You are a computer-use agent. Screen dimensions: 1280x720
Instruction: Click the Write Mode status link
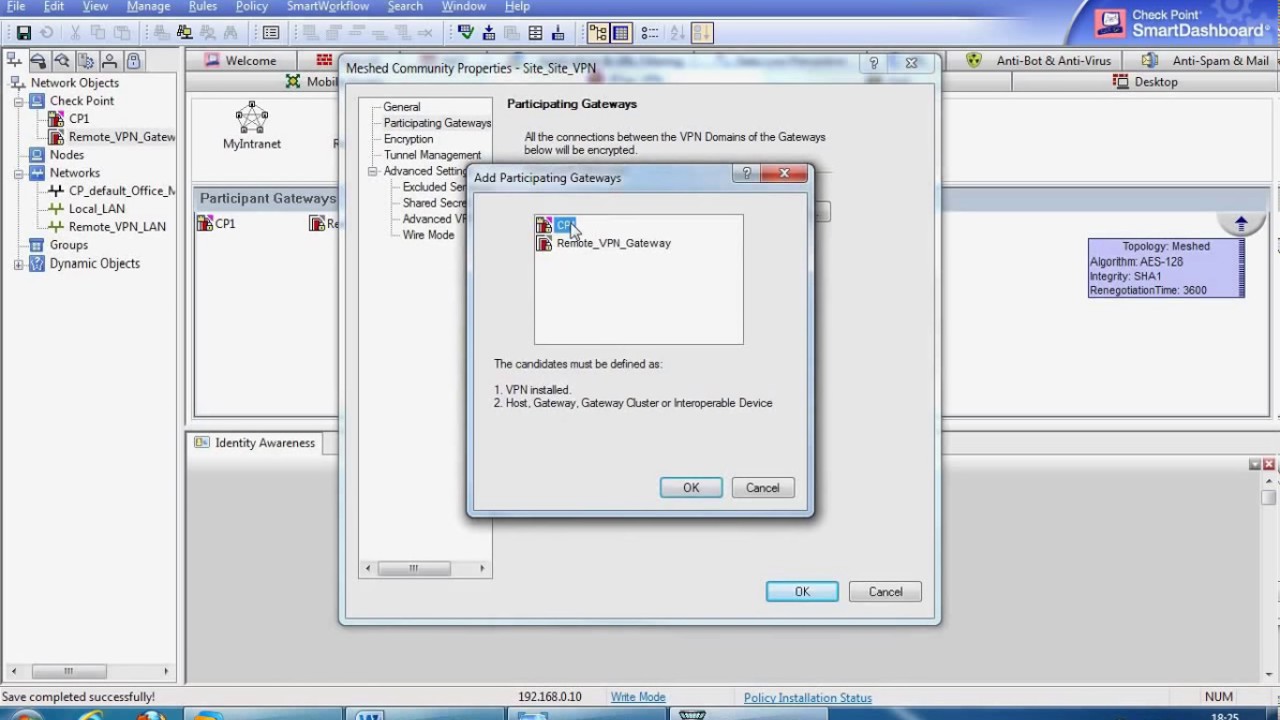click(638, 697)
